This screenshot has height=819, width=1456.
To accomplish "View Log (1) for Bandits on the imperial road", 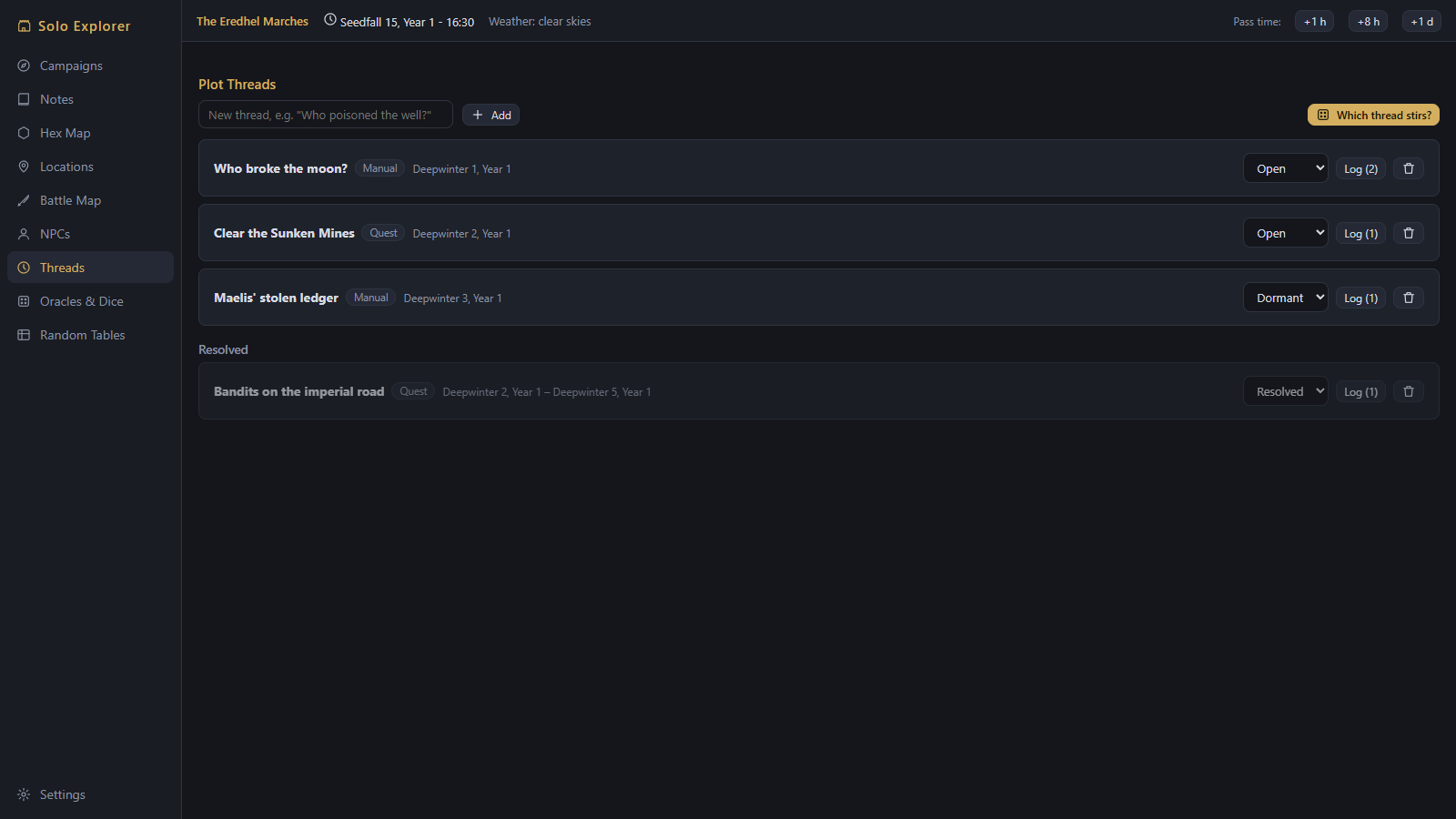I will click(1360, 391).
